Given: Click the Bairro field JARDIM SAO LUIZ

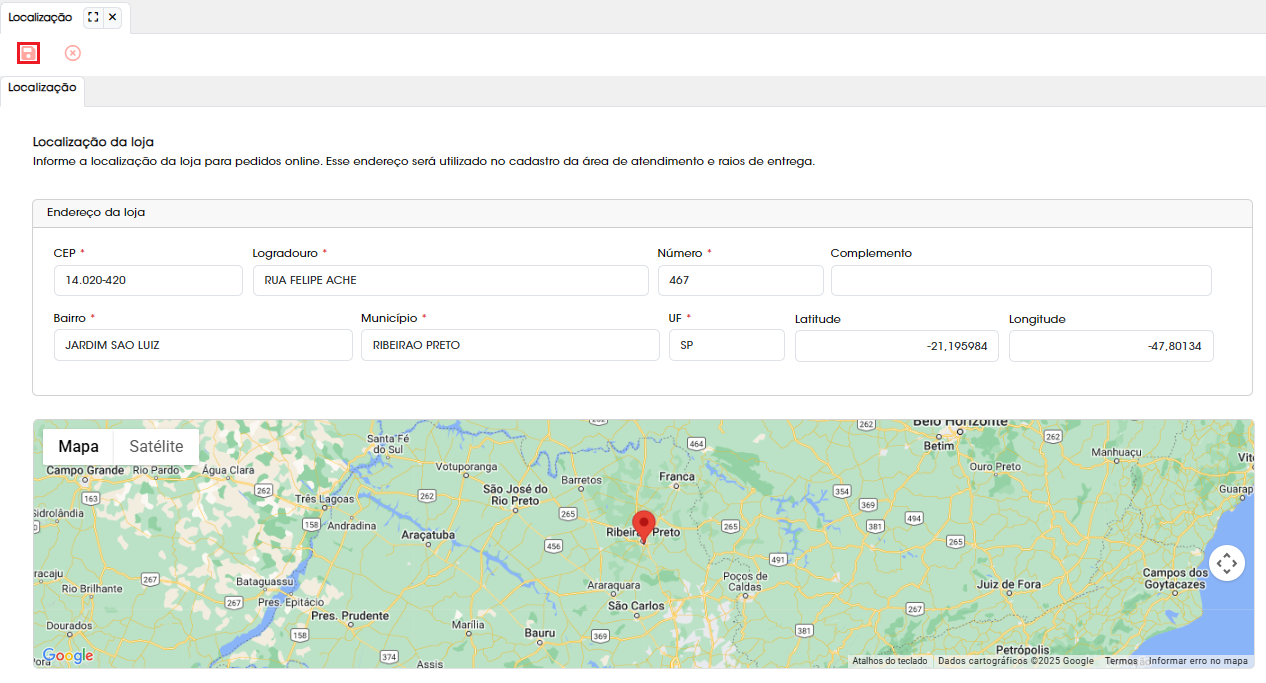Looking at the screenshot, I should (203, 345).
